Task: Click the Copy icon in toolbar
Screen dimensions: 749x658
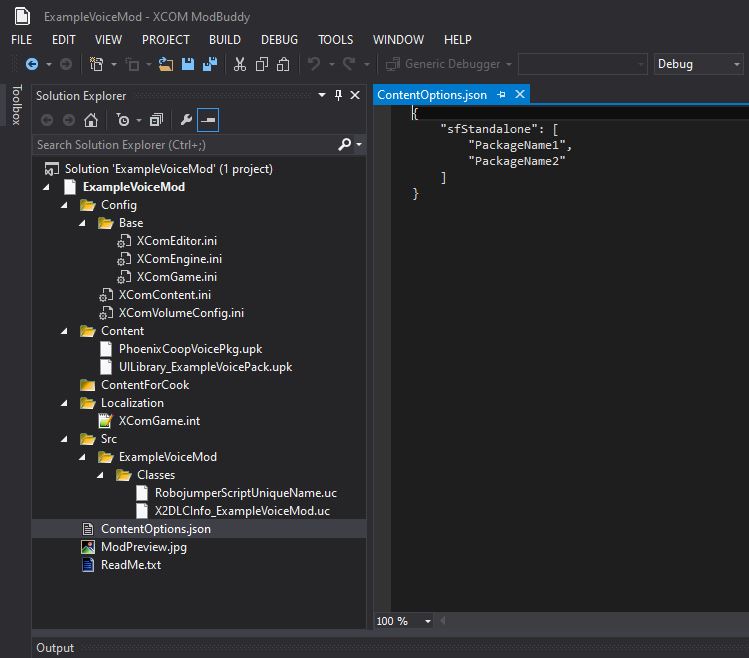Action: pos(262,64)
